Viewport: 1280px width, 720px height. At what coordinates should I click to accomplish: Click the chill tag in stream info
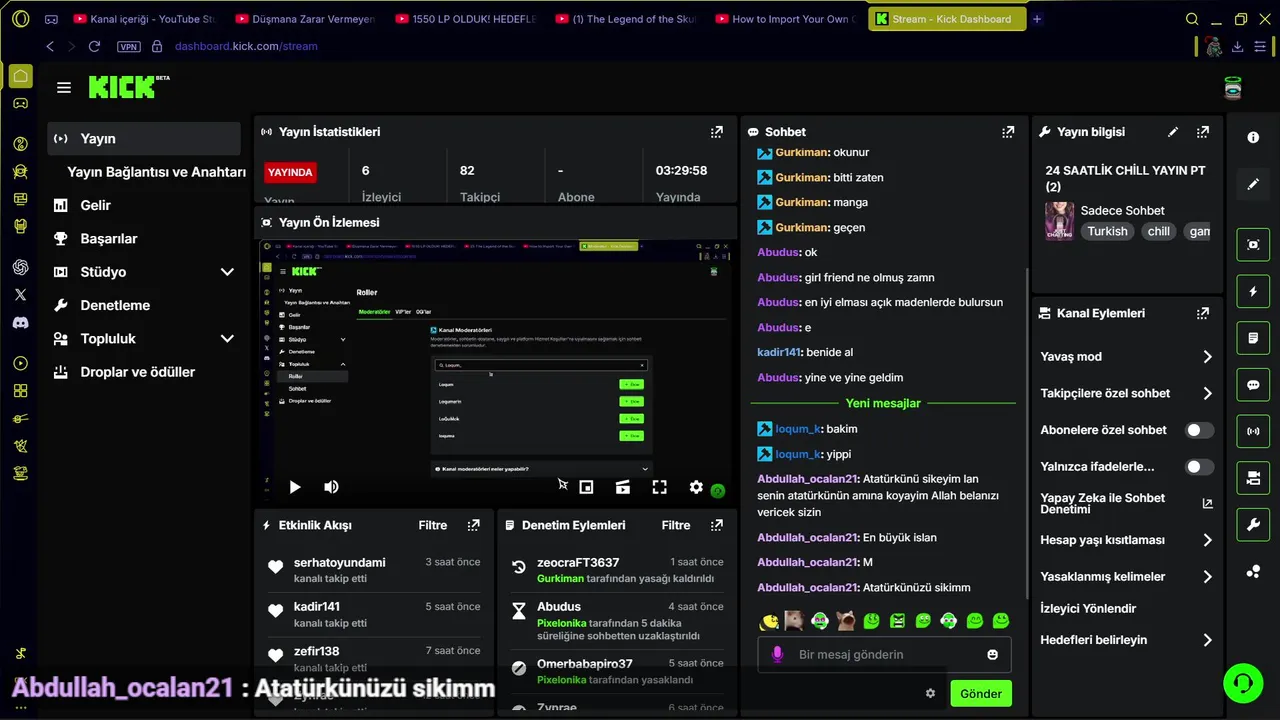tap(1159, 231)
